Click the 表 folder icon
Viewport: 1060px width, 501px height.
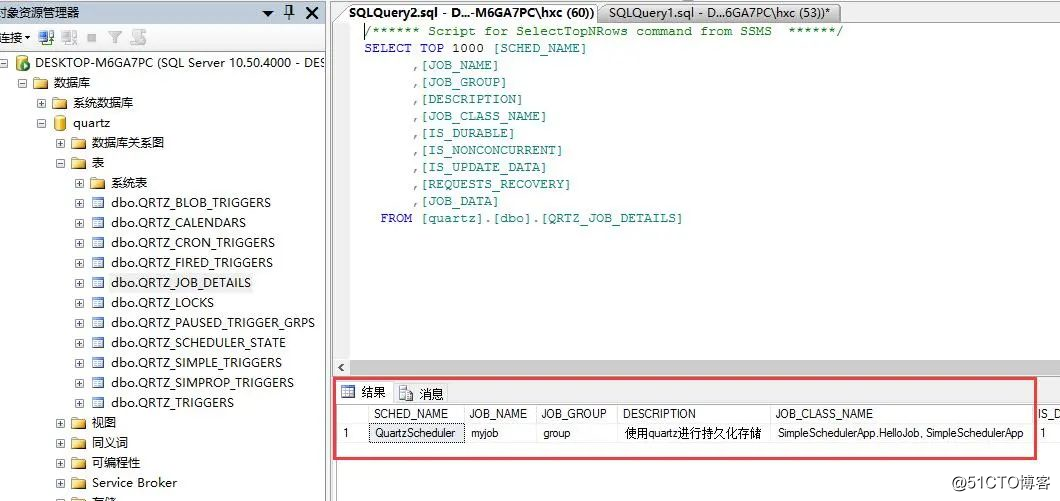(79, 163)
